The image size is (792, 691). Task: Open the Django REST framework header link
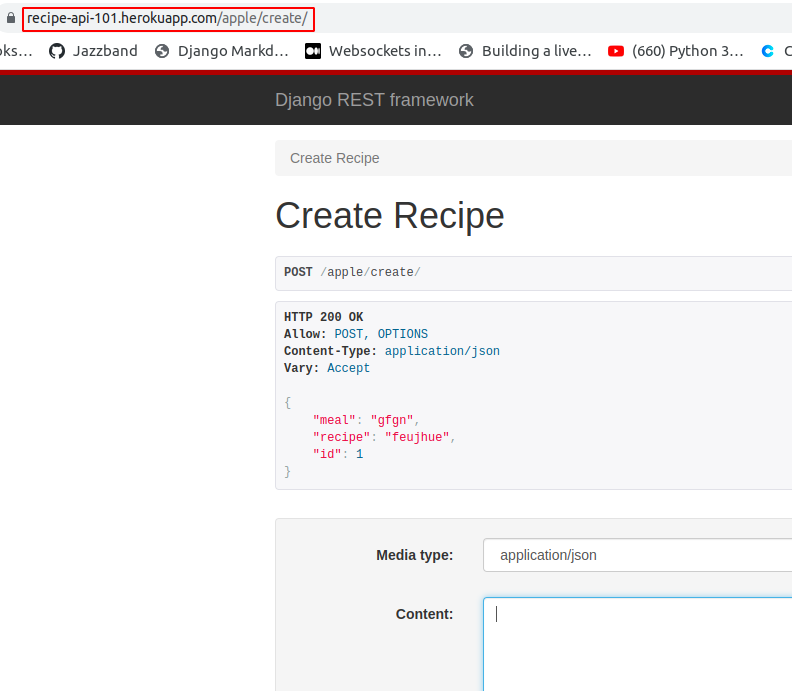pyautogui.click(x=374, y=100)
